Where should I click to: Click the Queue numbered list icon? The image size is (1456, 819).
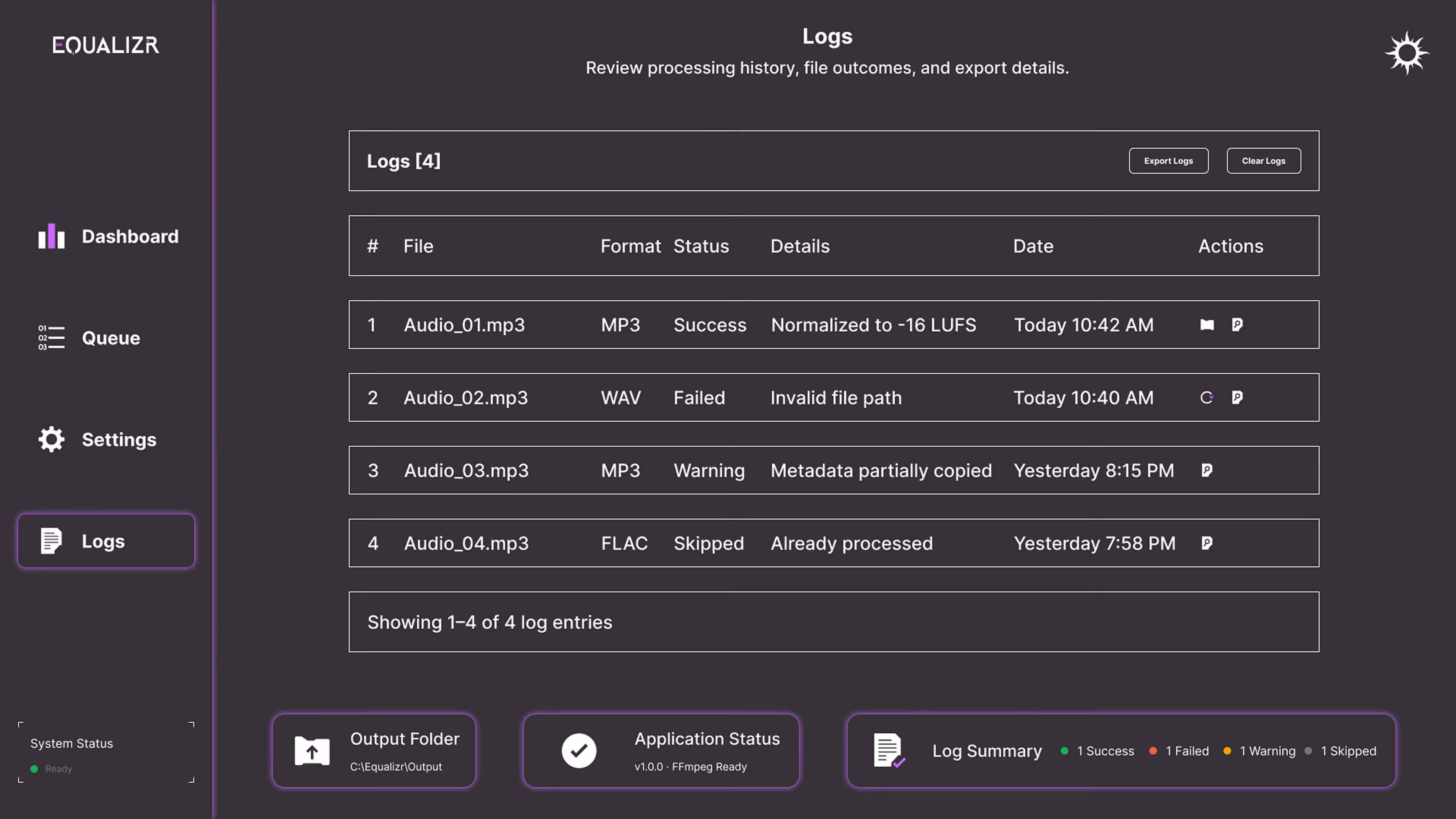click(52, 337)
